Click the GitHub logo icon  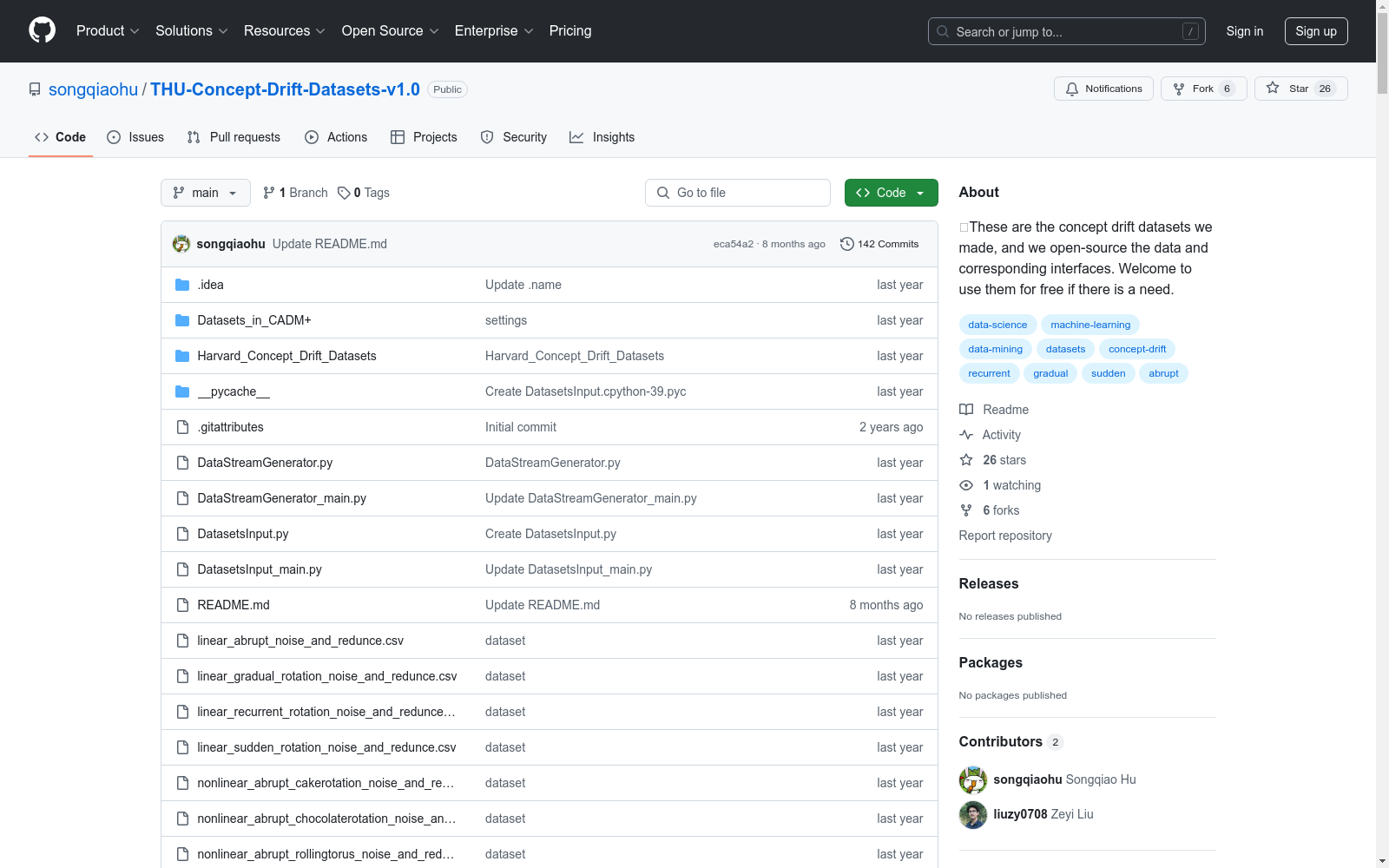click(42, 30)
